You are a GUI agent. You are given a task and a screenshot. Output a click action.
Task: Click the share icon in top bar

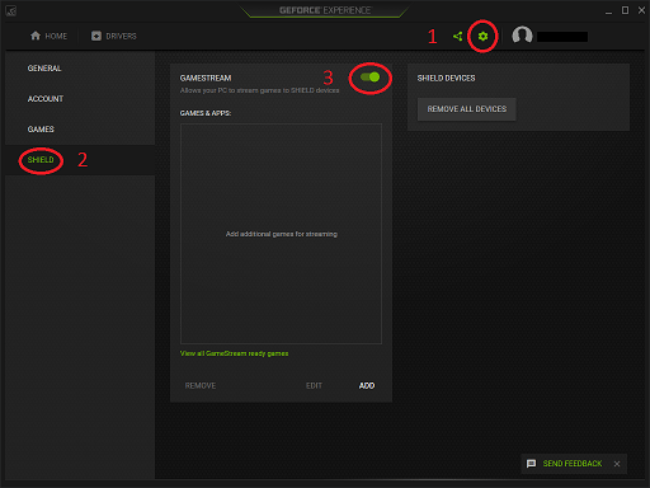458,36
